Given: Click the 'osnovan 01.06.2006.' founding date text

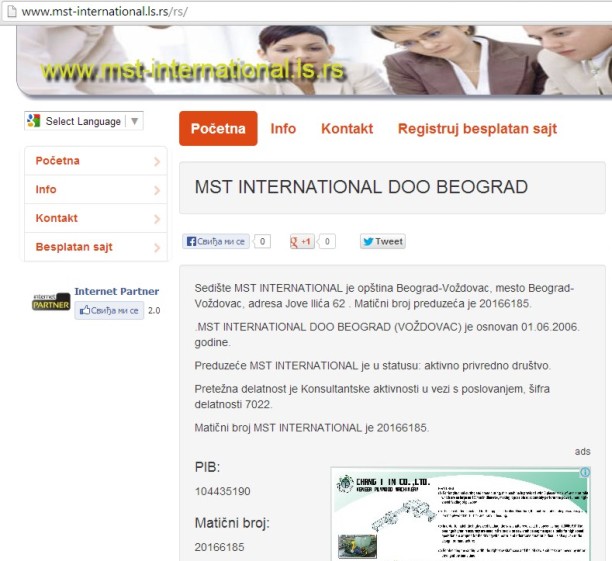Looking at the screenshot, I should coord(527,327).
